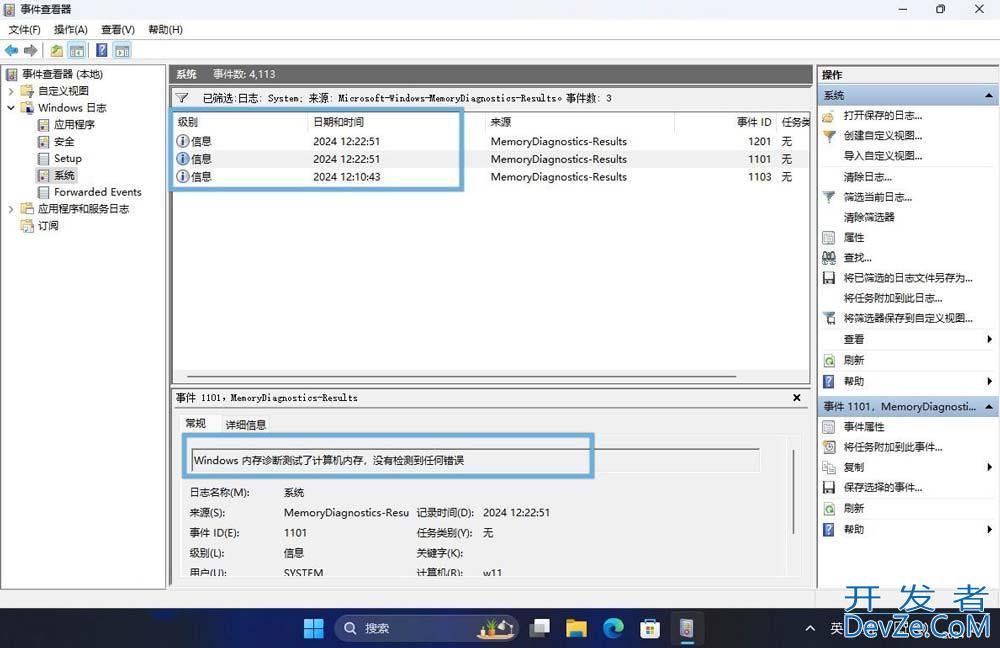Click 创建自定义视图 action

tap(883, 135)
